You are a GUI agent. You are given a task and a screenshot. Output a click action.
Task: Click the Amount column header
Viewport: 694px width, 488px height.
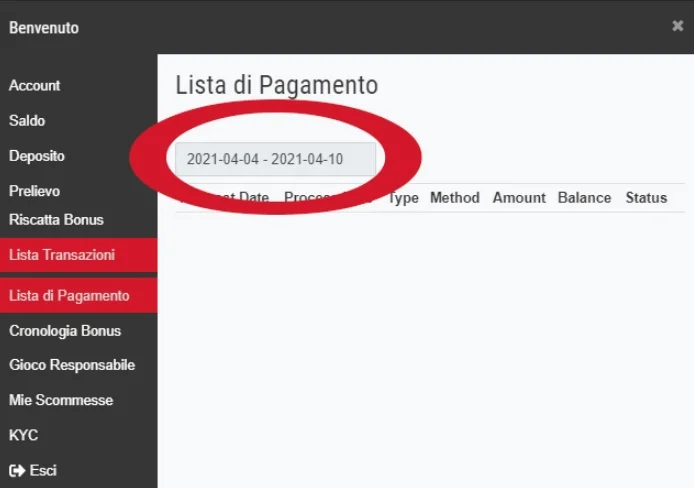click(x=519, y=198)
